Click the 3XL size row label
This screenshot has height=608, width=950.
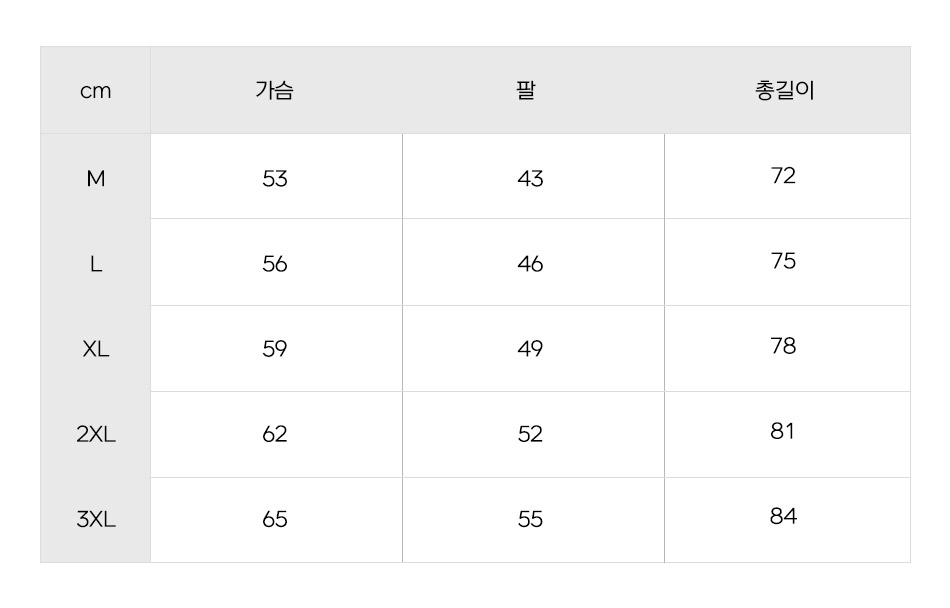pos(96,520)
